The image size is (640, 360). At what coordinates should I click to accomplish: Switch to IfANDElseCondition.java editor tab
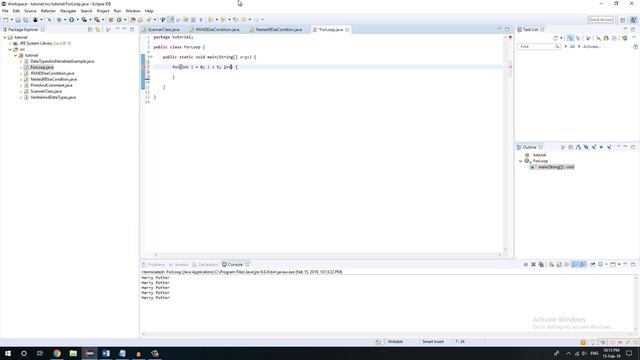coord(217,29)
